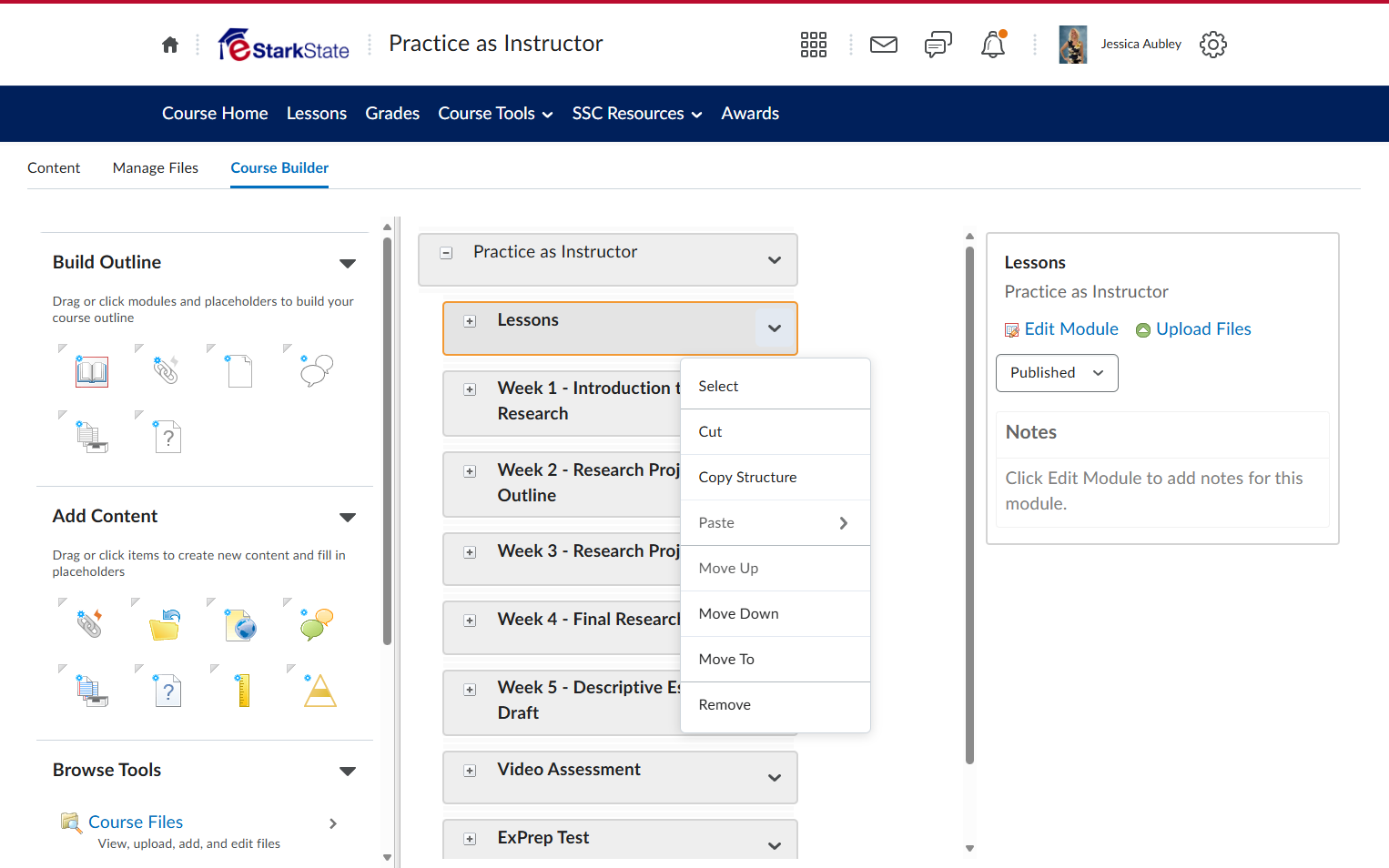Image resolution: width=1389 pixels, height=868 pixels.
Task: Click the home icon in the header
Action: [x=170, y=45]
